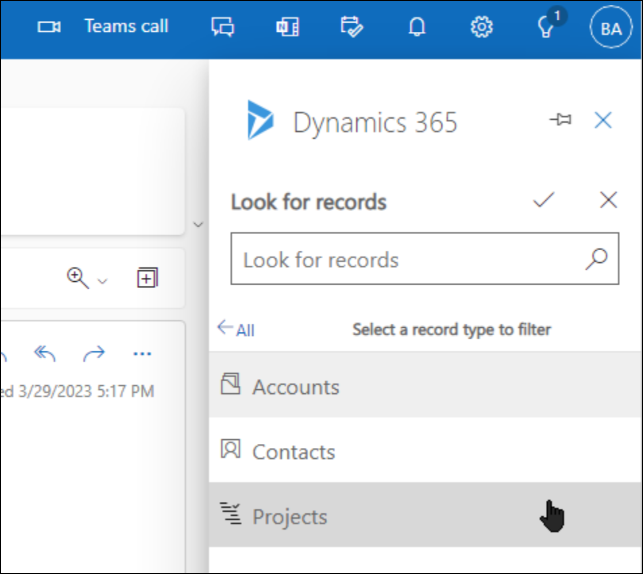Pin the Dynamics 365 pane
Screen dimensions: 643x574
[560, 121]
